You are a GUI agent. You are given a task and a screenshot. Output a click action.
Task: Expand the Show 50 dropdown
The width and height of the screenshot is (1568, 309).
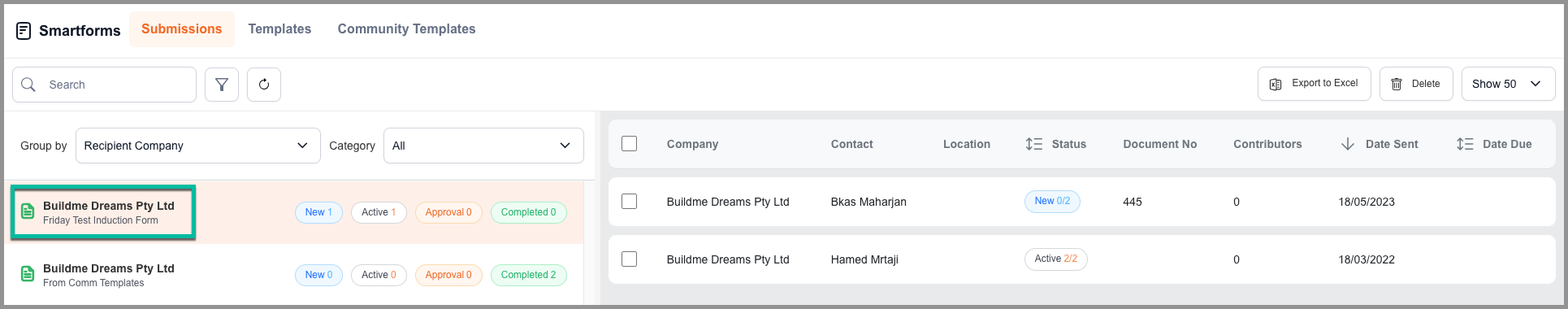(x=1508, y=84)
